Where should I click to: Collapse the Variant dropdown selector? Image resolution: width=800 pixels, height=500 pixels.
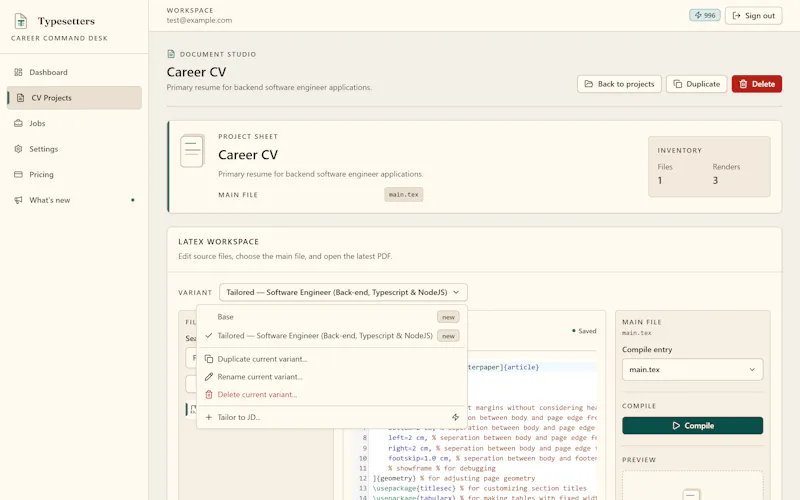tap(343, 292)
